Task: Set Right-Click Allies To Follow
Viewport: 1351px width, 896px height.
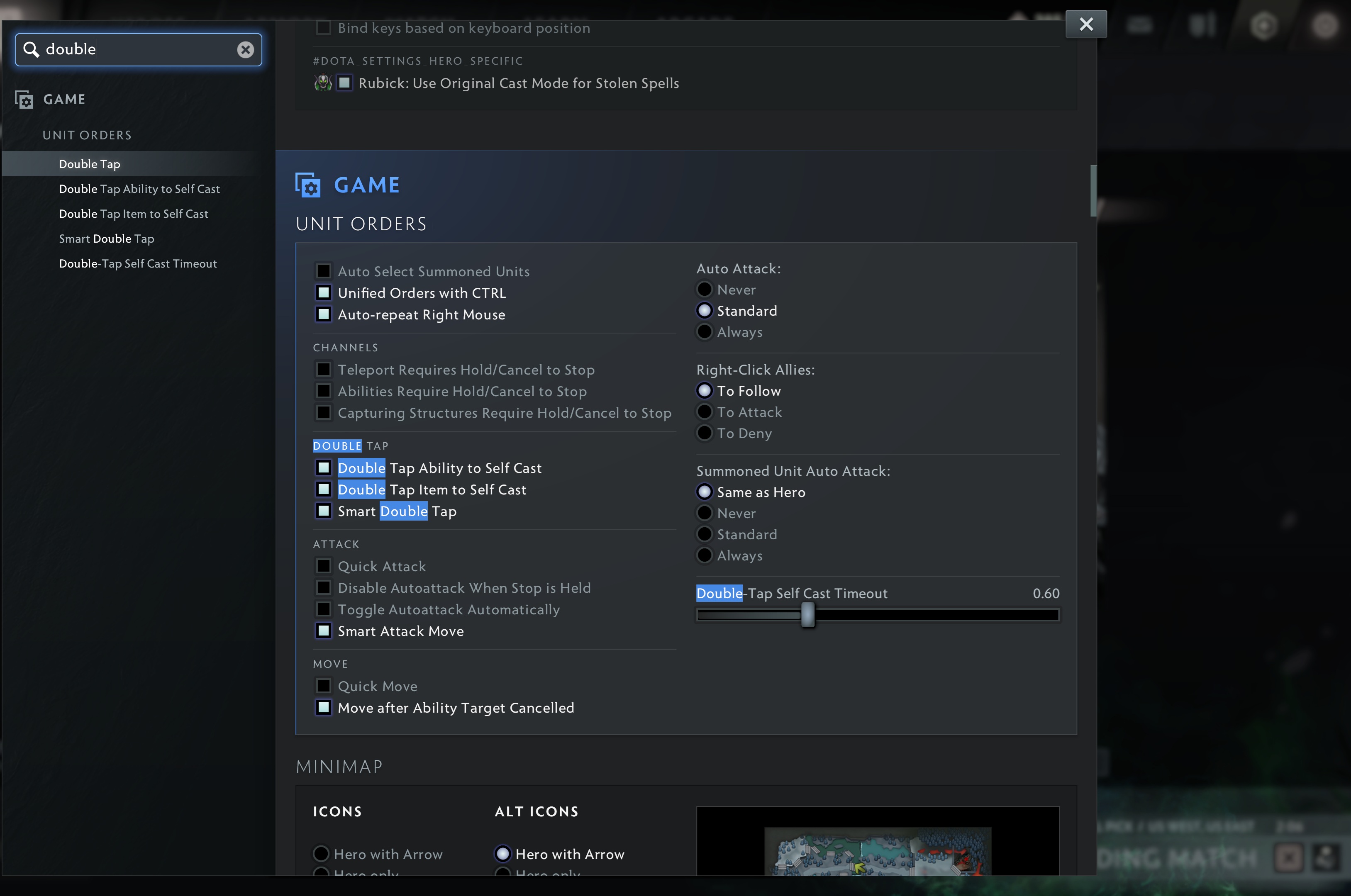Action: click(x=705, y=391)
